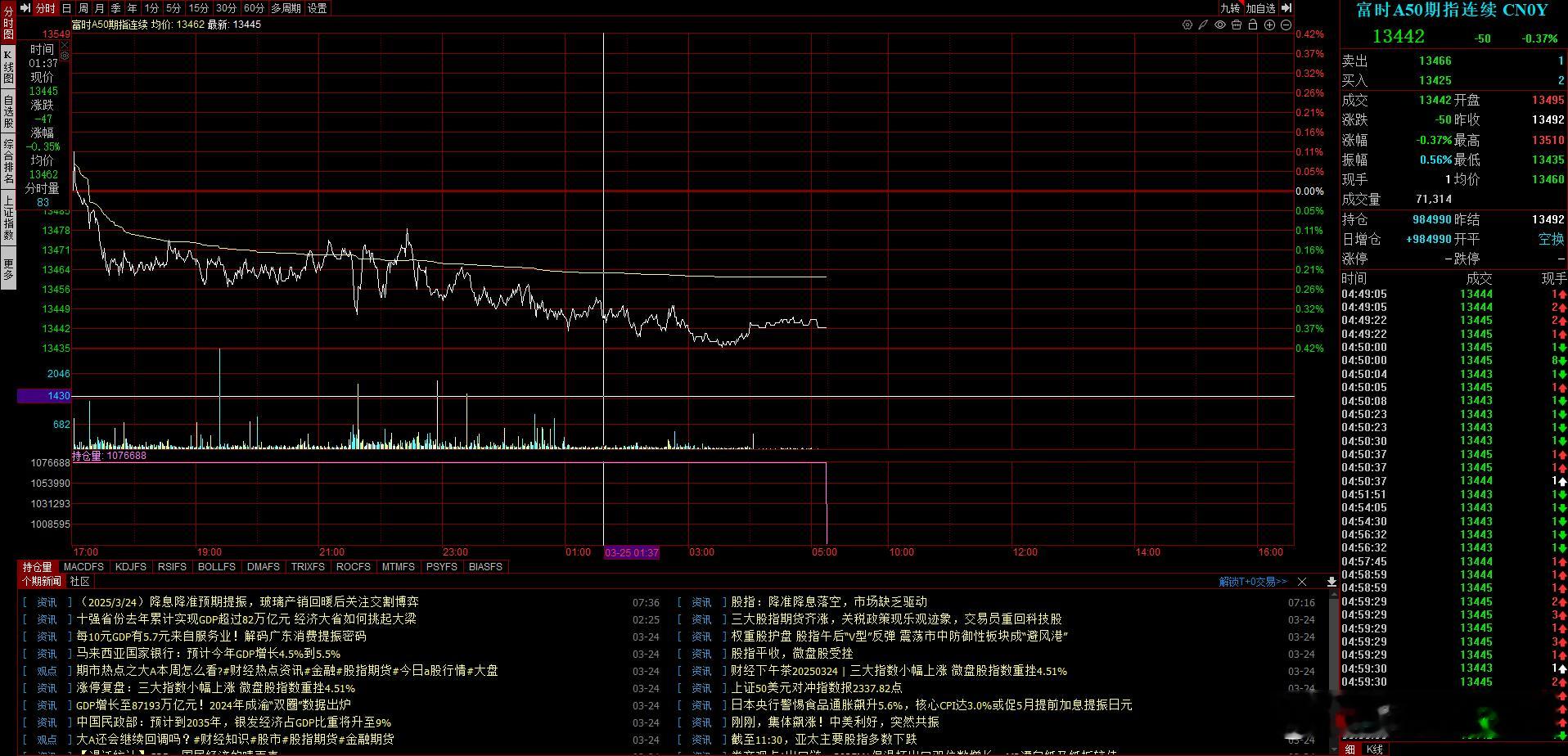Image resolution: width=1568 pixels, height=756 pixels.
Task: Close the floating info box with X
Action: point(65,45)
